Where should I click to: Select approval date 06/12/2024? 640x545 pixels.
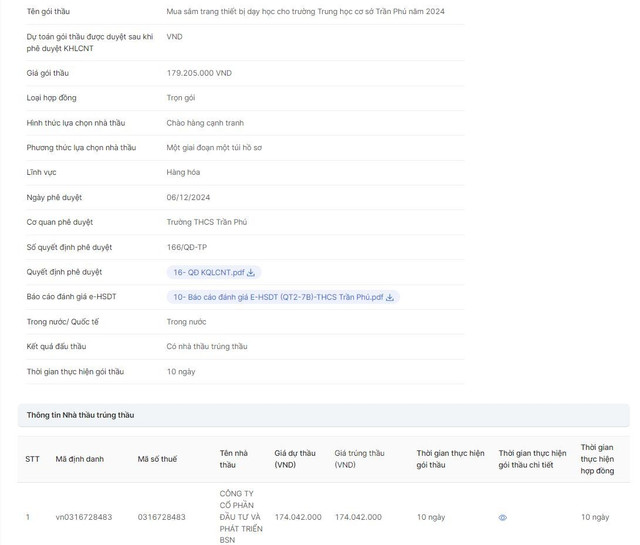(x=188, y=197)
